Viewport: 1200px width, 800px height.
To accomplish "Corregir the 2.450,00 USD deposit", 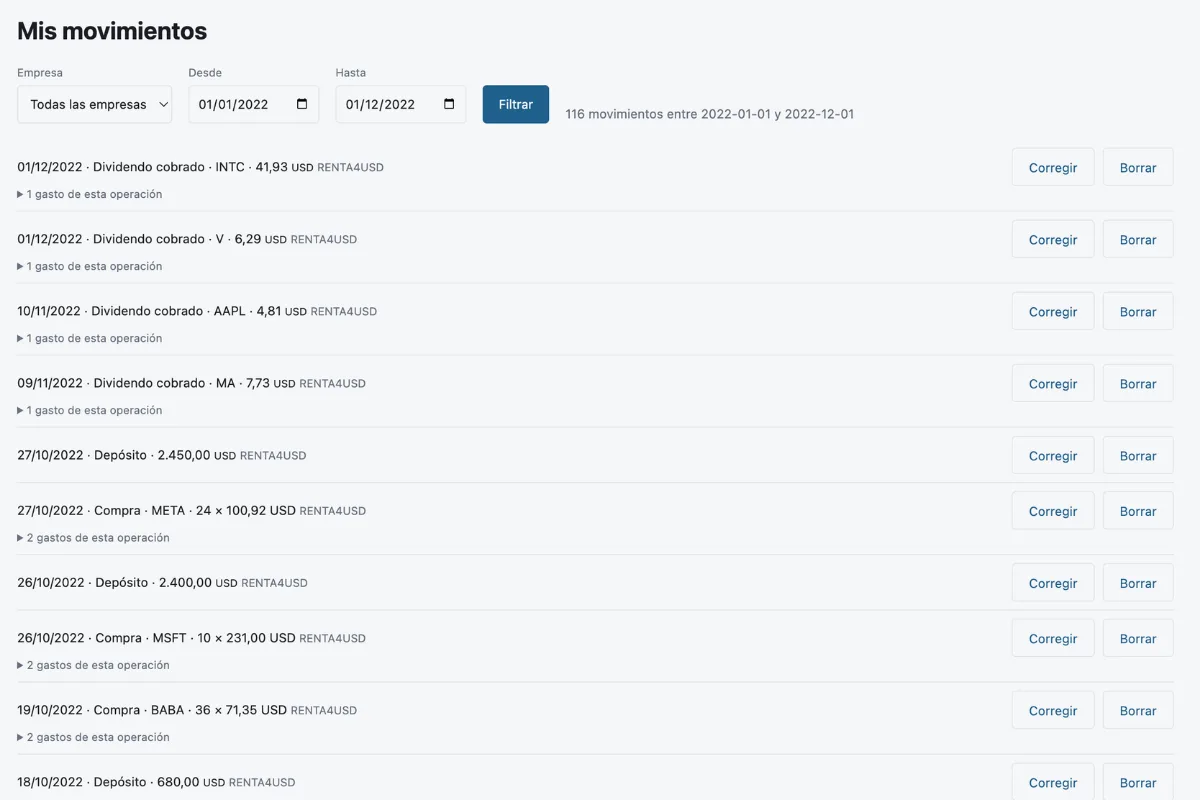I will pos(1053,456).
